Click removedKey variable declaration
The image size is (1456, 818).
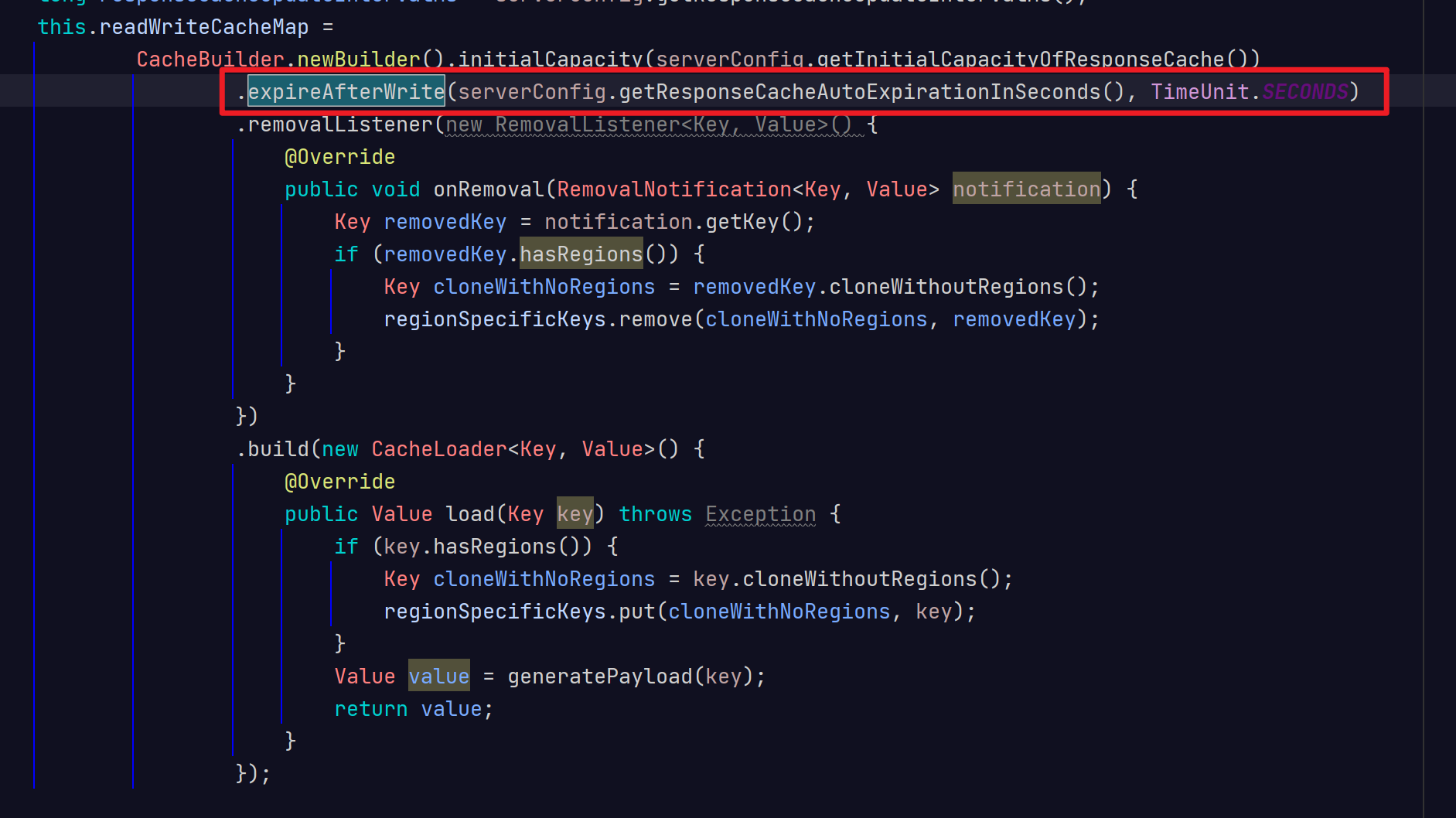point(445,222)
